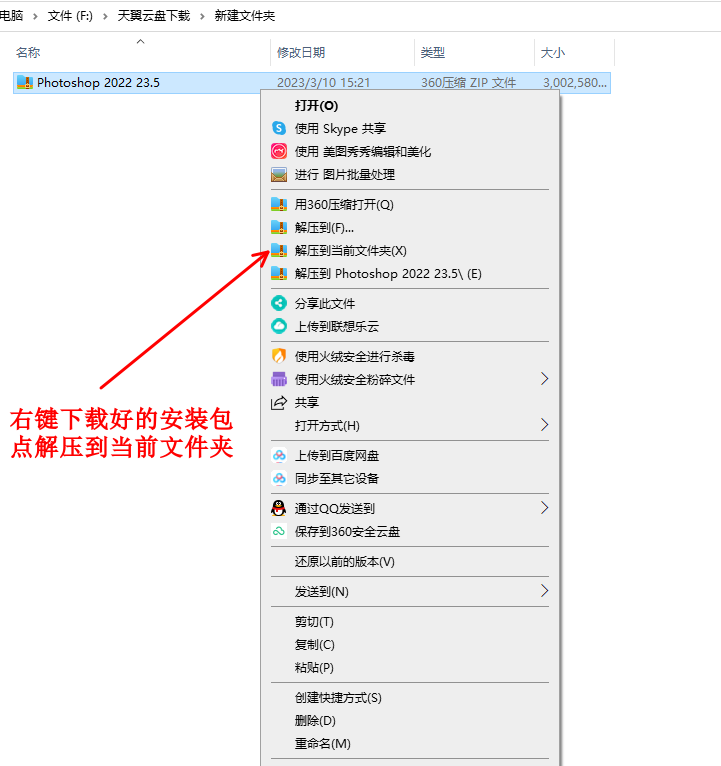The image size is (721, 766).
Task: Expand the Huorong file shredder submenu arrow
Action: [x=544, y=379]
